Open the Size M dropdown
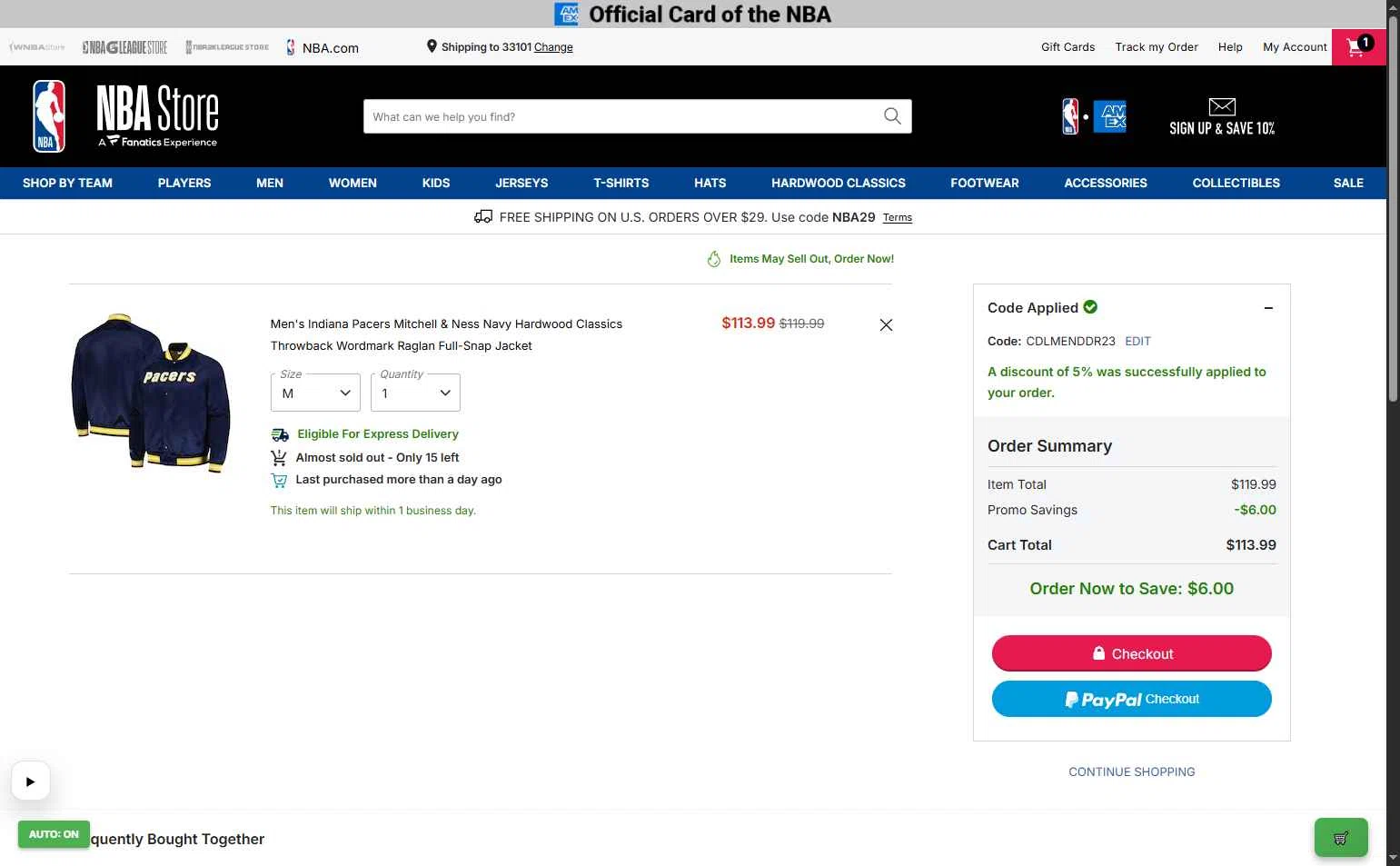This screenshot has height=866, width=1400. (x=315, y=393)
